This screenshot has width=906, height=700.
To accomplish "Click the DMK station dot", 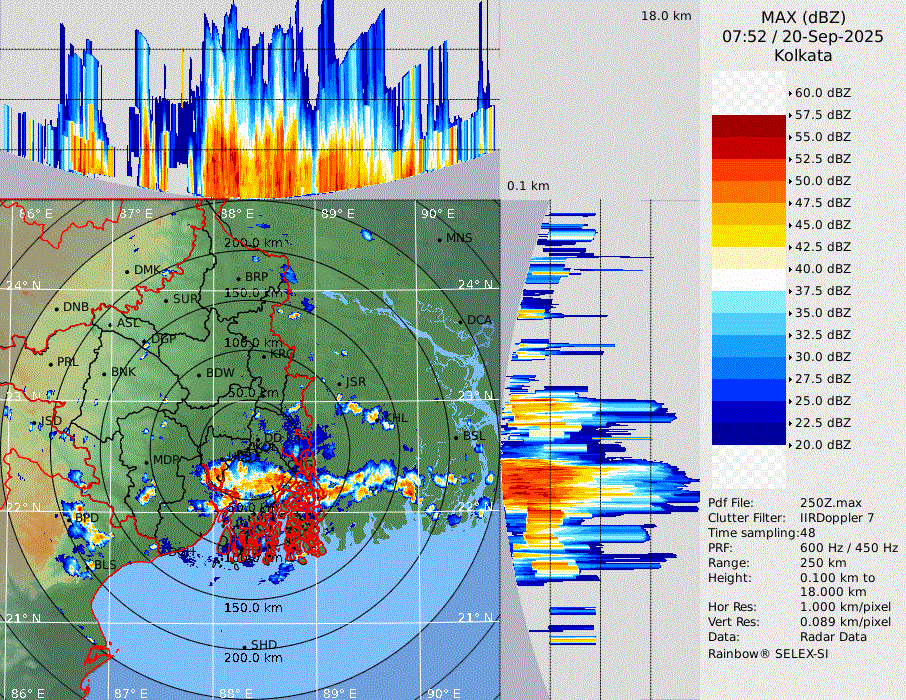I will [128, 271].
